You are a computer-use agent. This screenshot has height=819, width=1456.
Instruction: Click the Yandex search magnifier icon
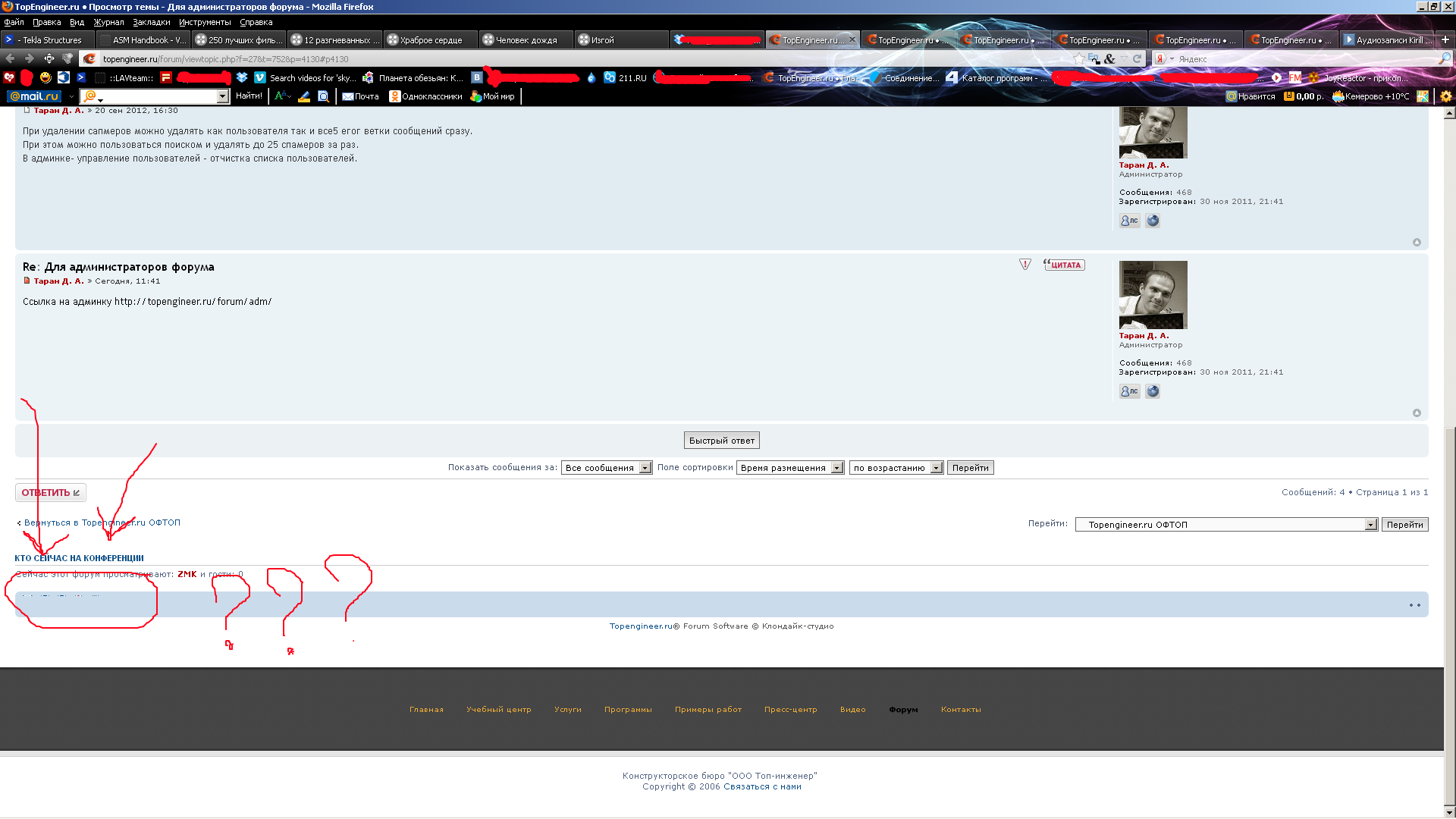[1444, 58]
